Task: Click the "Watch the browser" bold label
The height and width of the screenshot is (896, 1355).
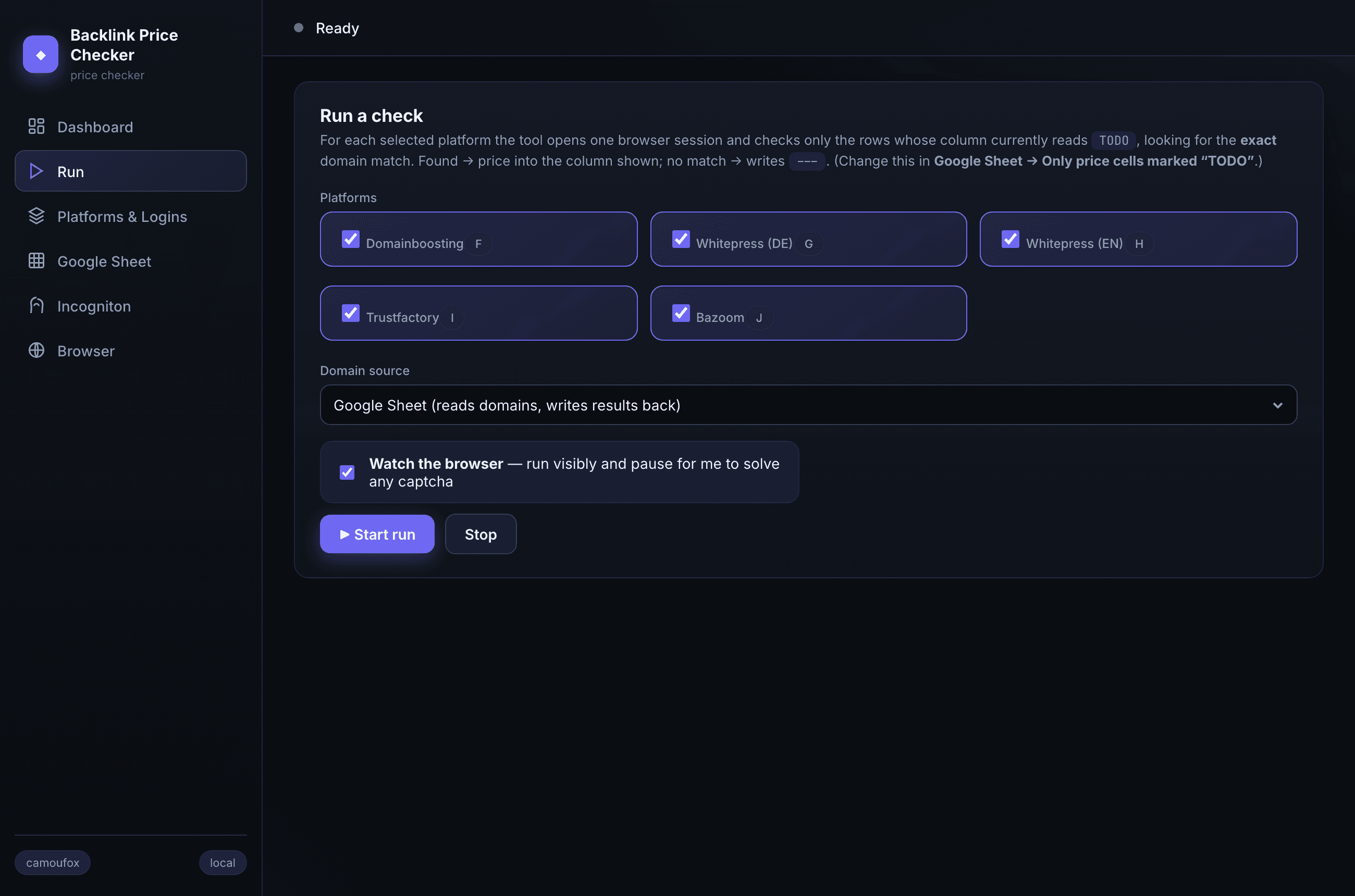Action: click(436, 464)
